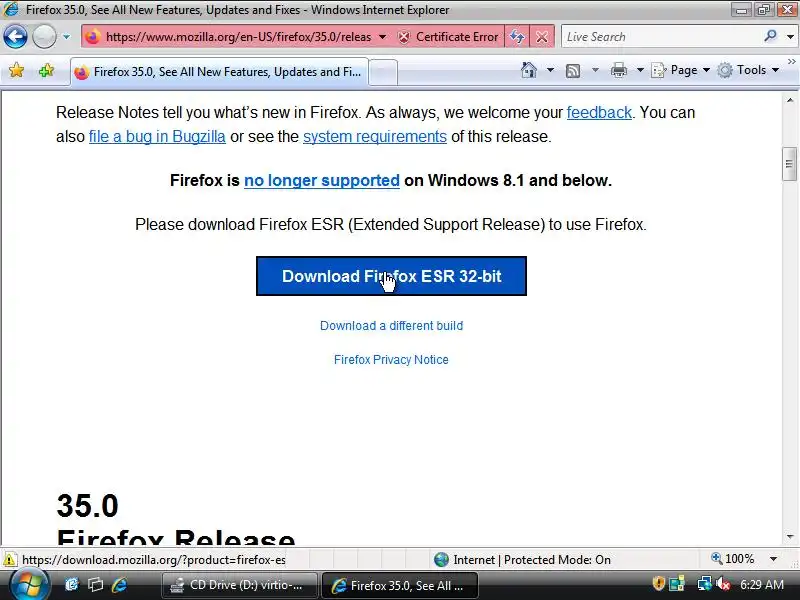Screen dimensions: 800x600
Task: Open the Windows Start orb
Action: (x=29, y=585)
